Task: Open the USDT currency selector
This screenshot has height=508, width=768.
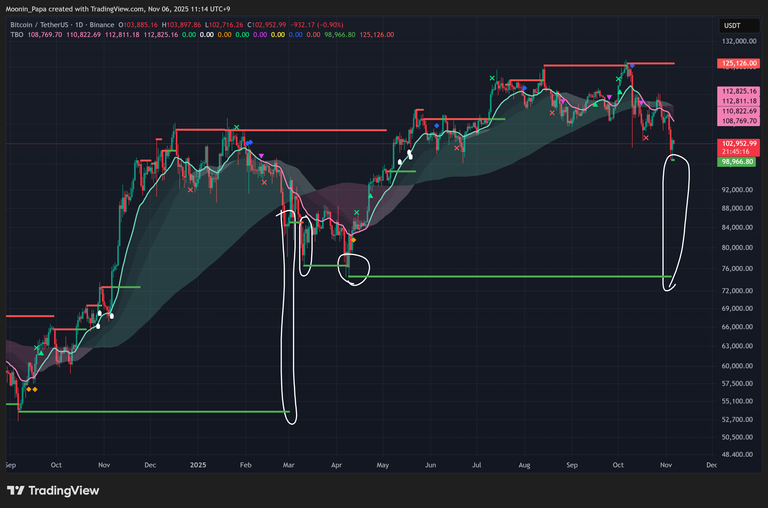Action: point(734,25)
